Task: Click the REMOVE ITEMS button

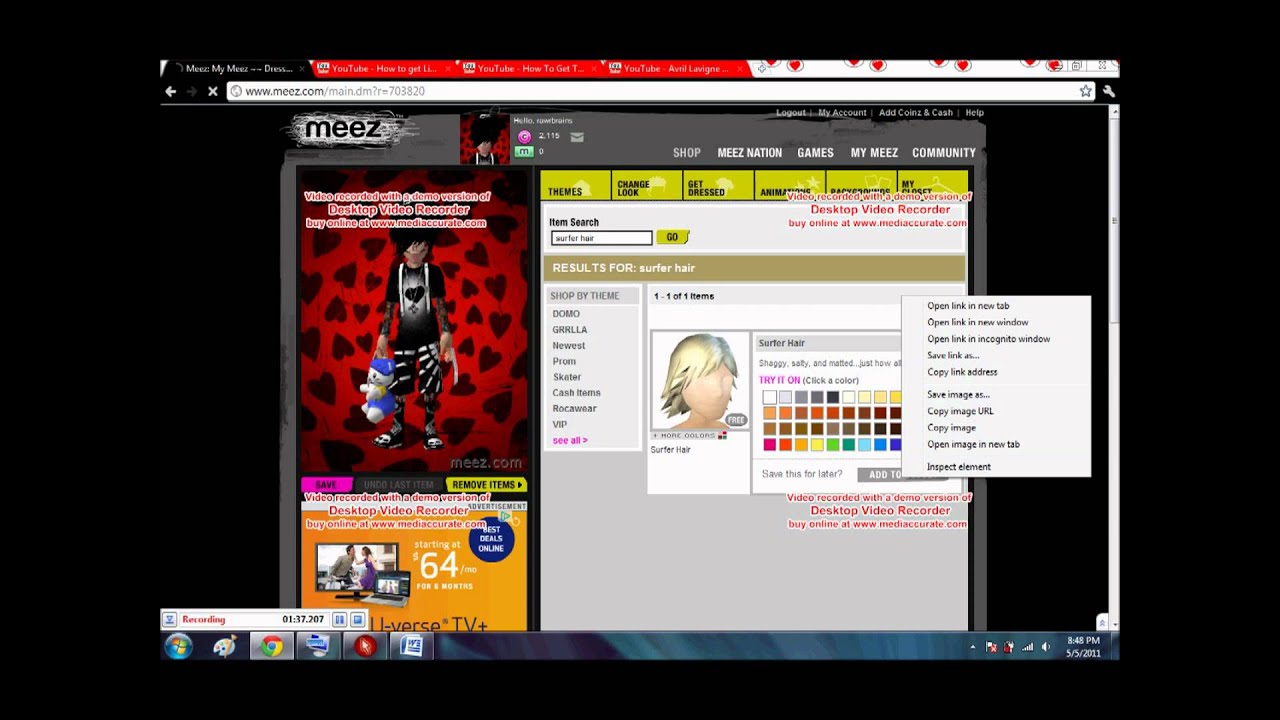Action: click(x=487, y=485)
